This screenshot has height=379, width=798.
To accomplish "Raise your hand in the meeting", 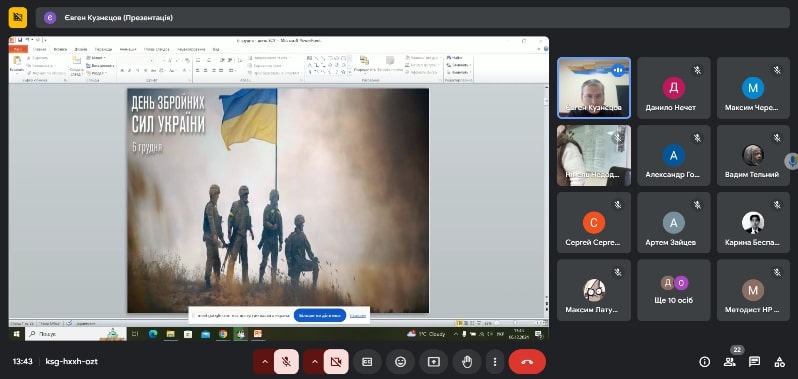I will point(467,362).
